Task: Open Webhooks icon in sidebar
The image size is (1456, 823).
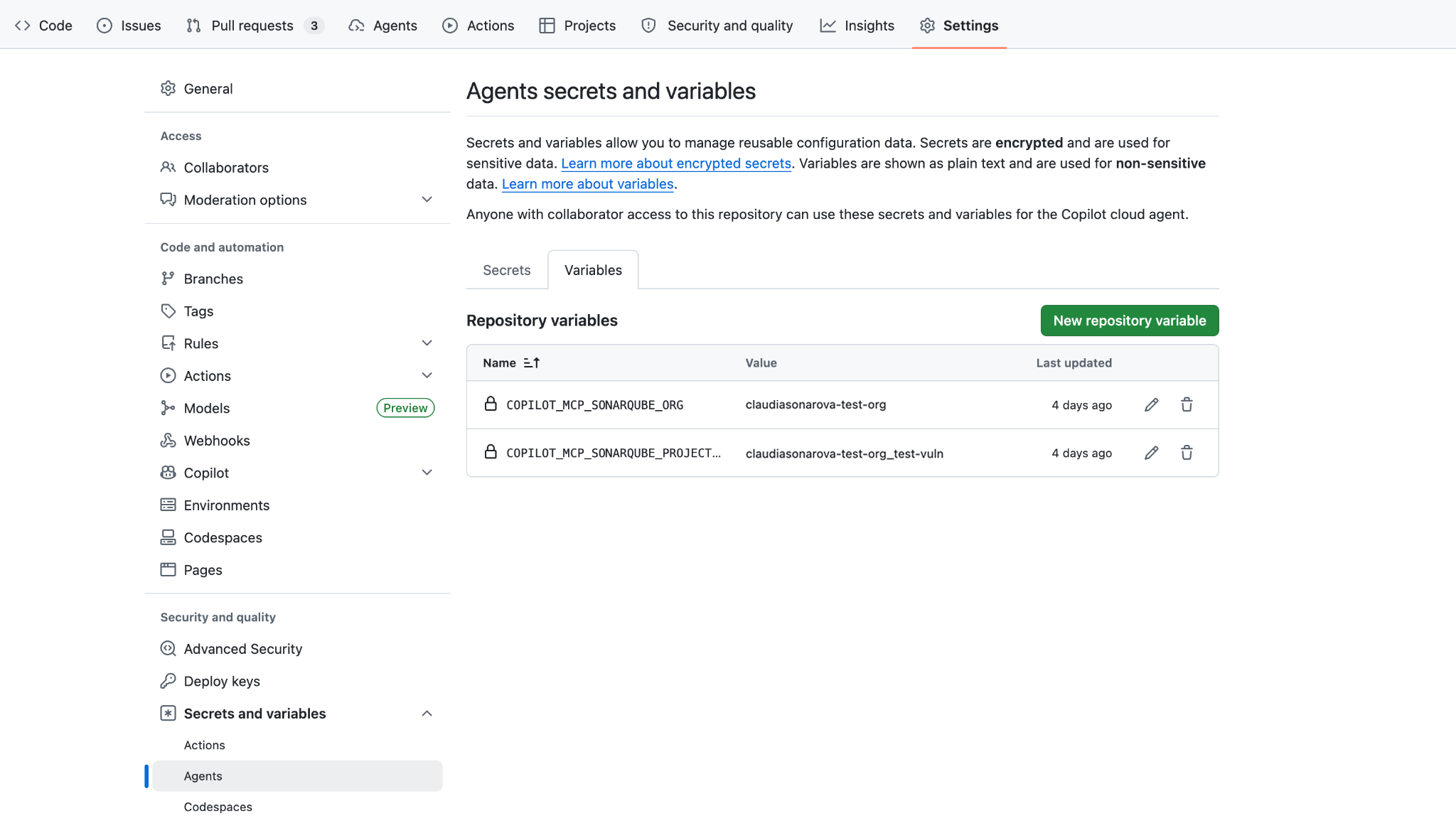Action: click(168, 441)
